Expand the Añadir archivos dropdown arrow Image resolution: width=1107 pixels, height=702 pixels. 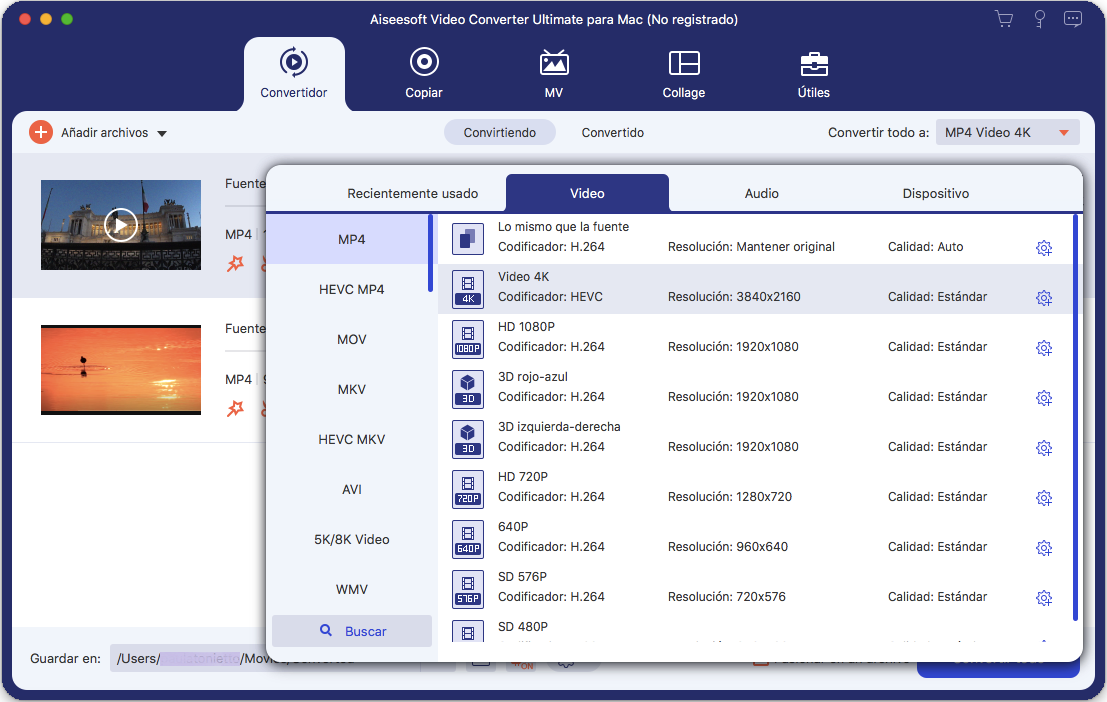tap(162, 133)
